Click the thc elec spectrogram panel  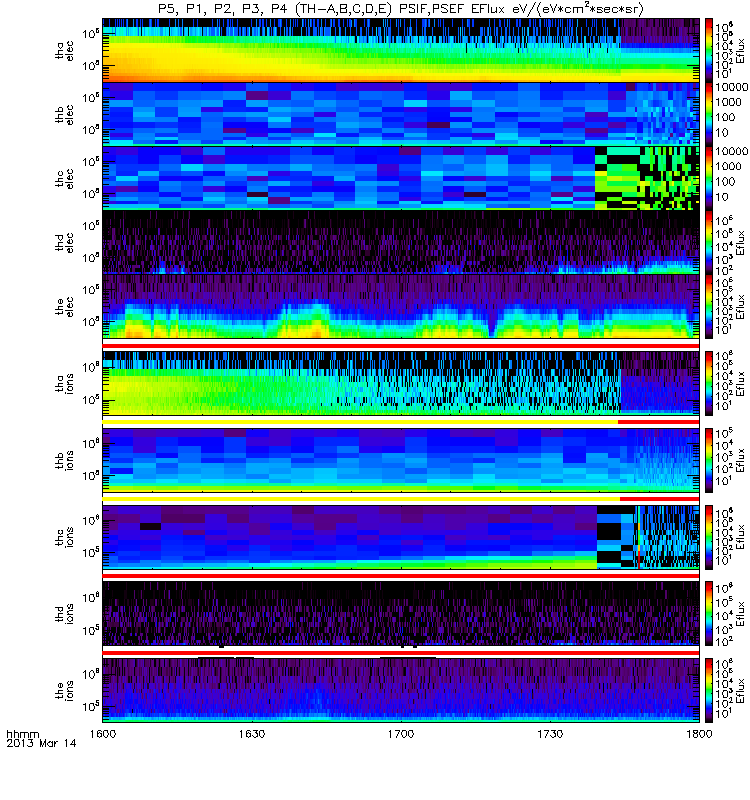[401, 178]
